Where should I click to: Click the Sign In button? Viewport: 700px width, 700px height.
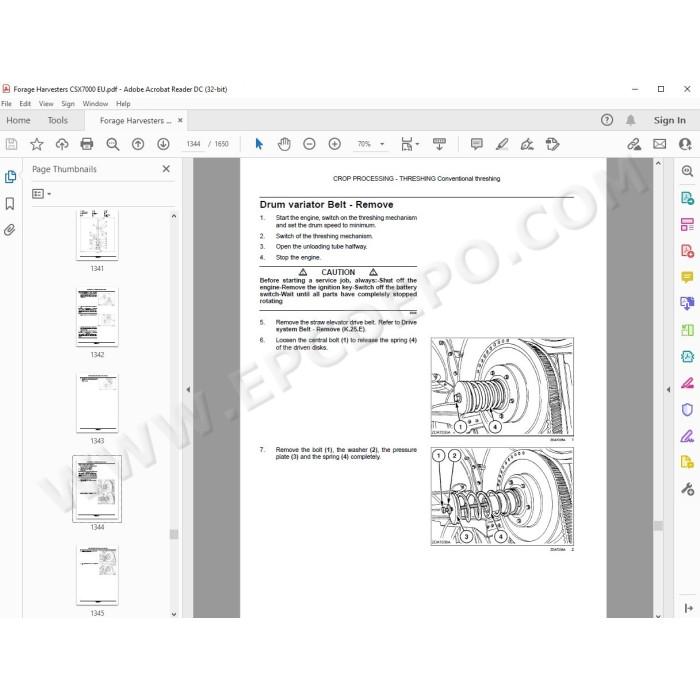669,120
